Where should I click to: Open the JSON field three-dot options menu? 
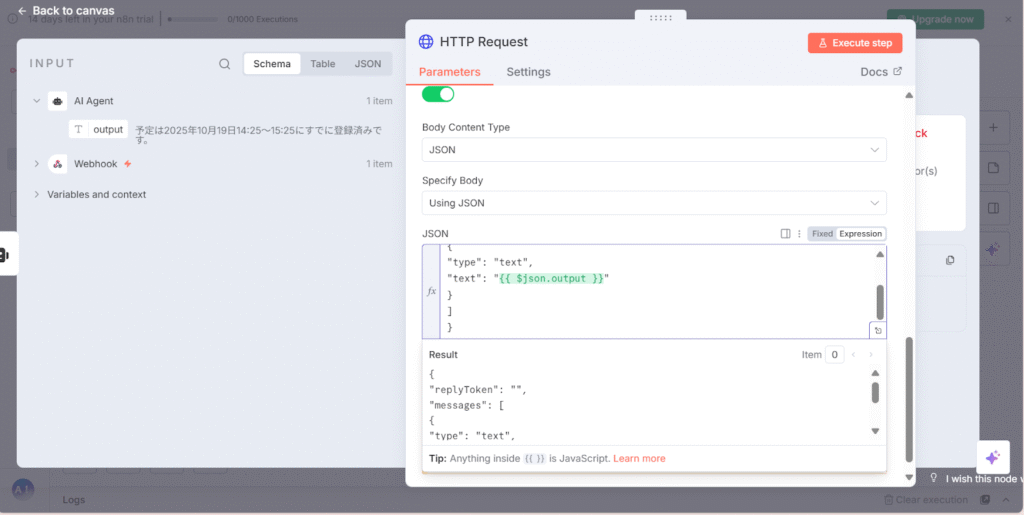pos(798,234)
